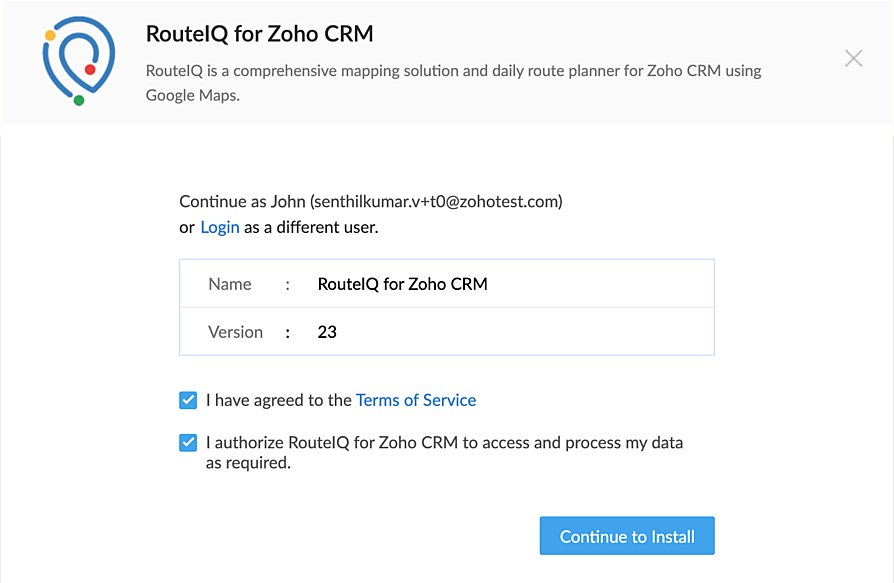Click the RouteIQ map pin logo

[x=78, y=62]
